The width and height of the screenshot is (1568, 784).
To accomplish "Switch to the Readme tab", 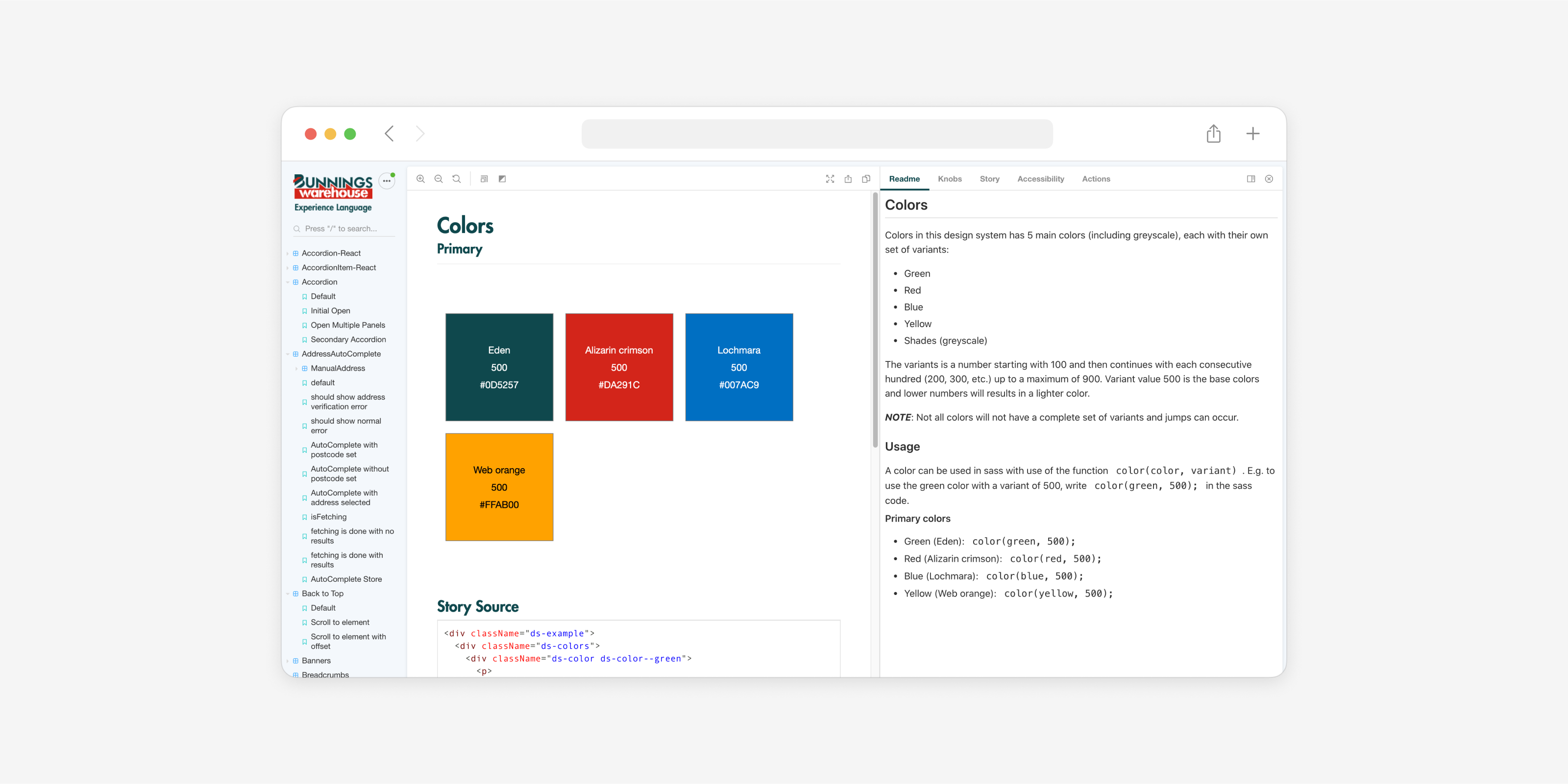I will pos(904,179).
